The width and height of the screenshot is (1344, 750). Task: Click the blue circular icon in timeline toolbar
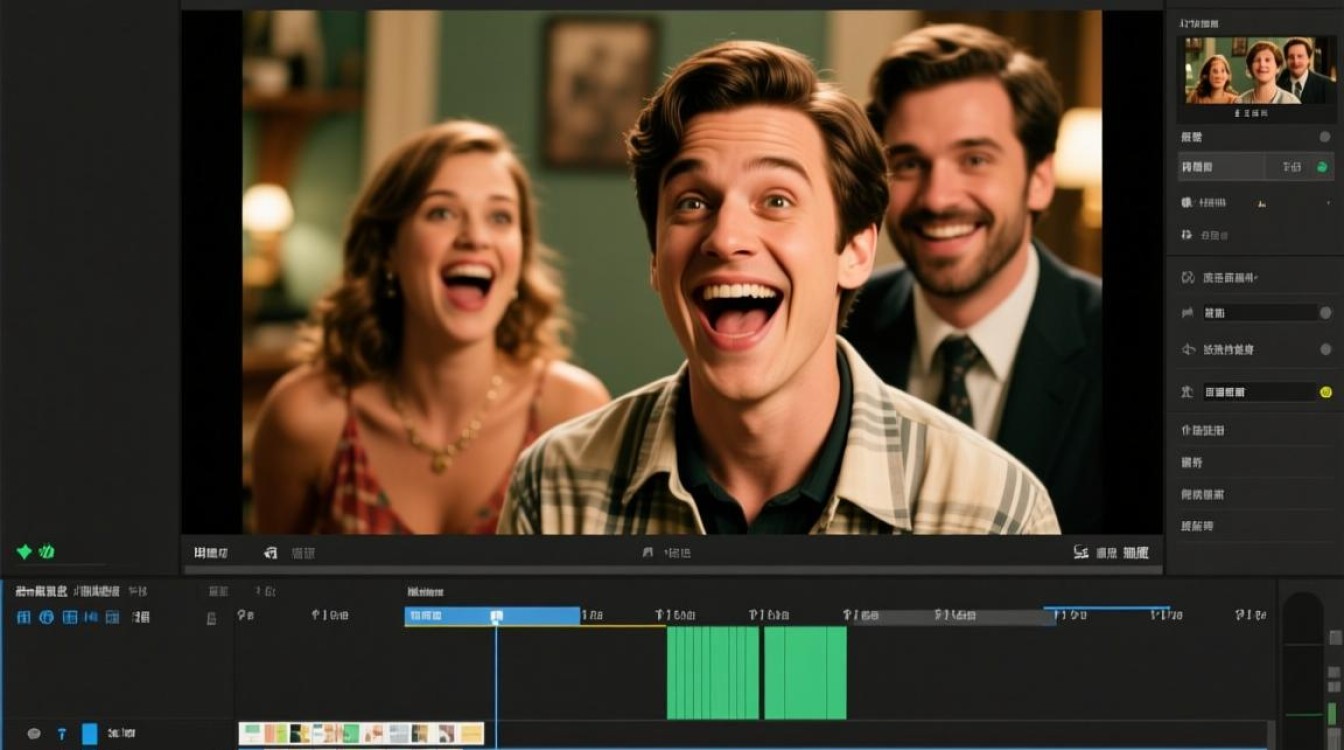[x=46, y=617]
